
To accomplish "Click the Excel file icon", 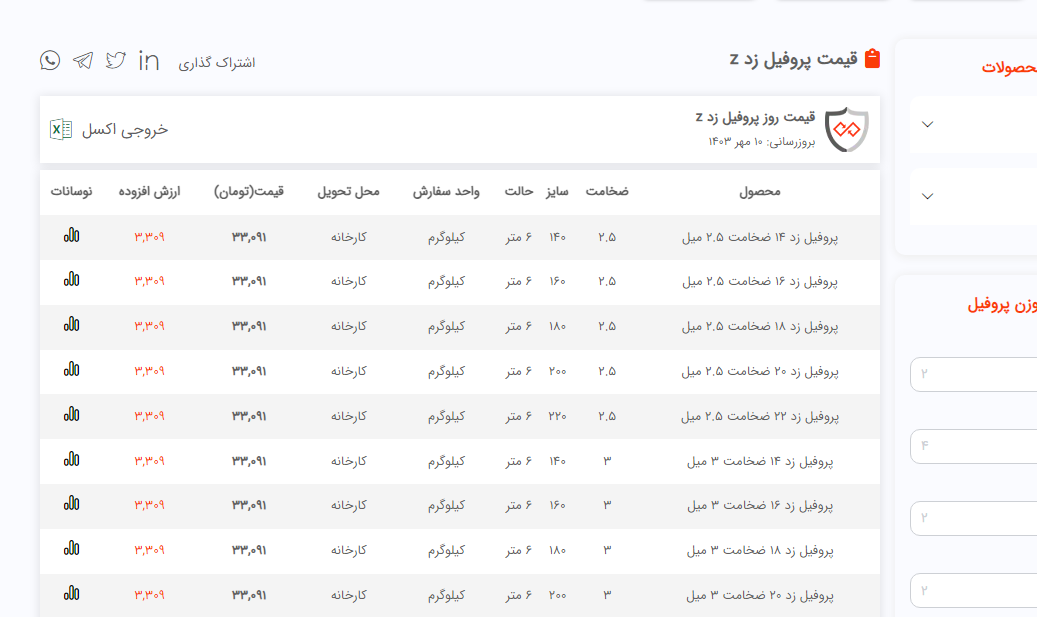I will coord(61,129).
